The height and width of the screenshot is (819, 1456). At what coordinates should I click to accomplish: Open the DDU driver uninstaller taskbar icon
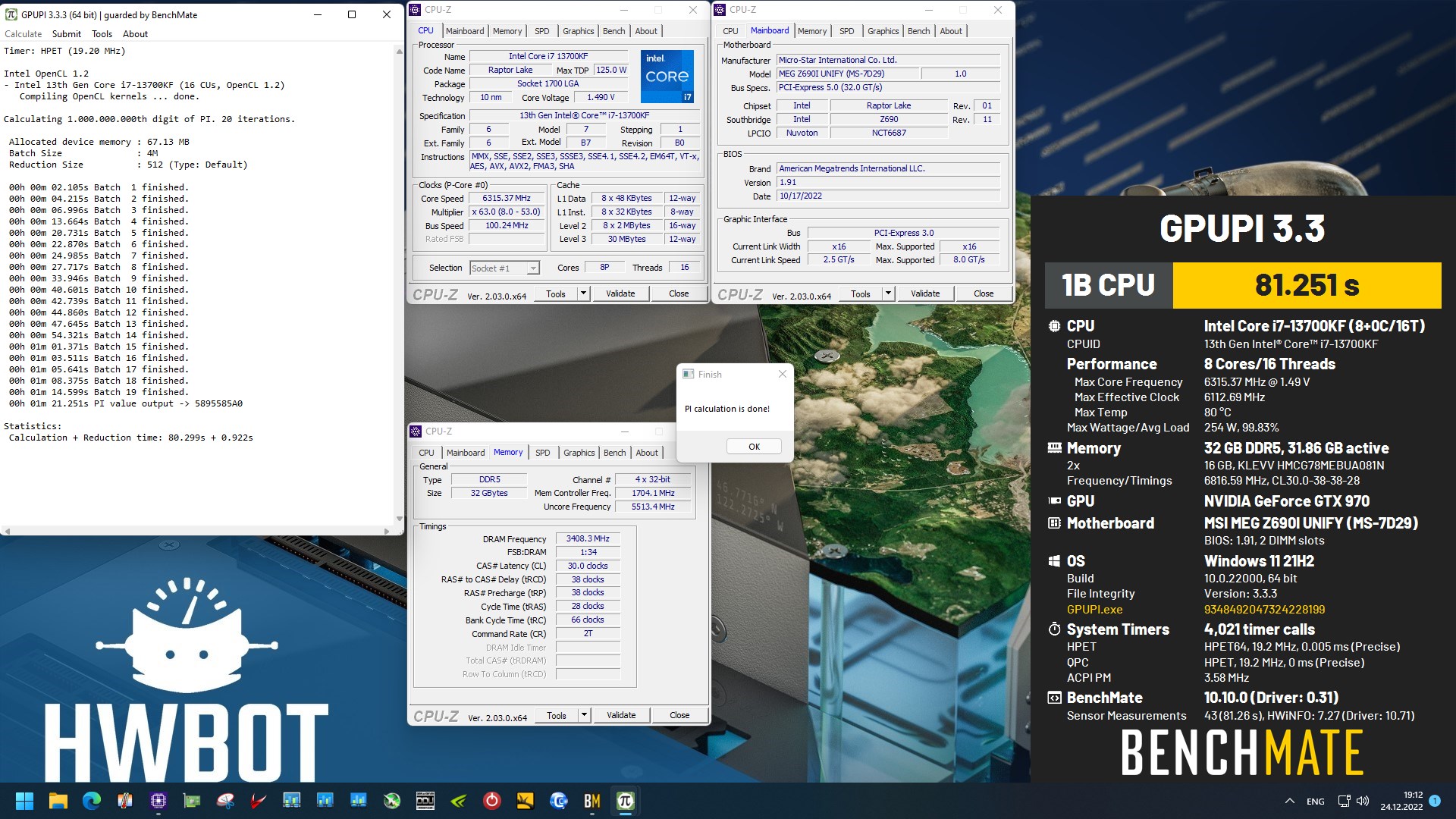tap(425, 801)
